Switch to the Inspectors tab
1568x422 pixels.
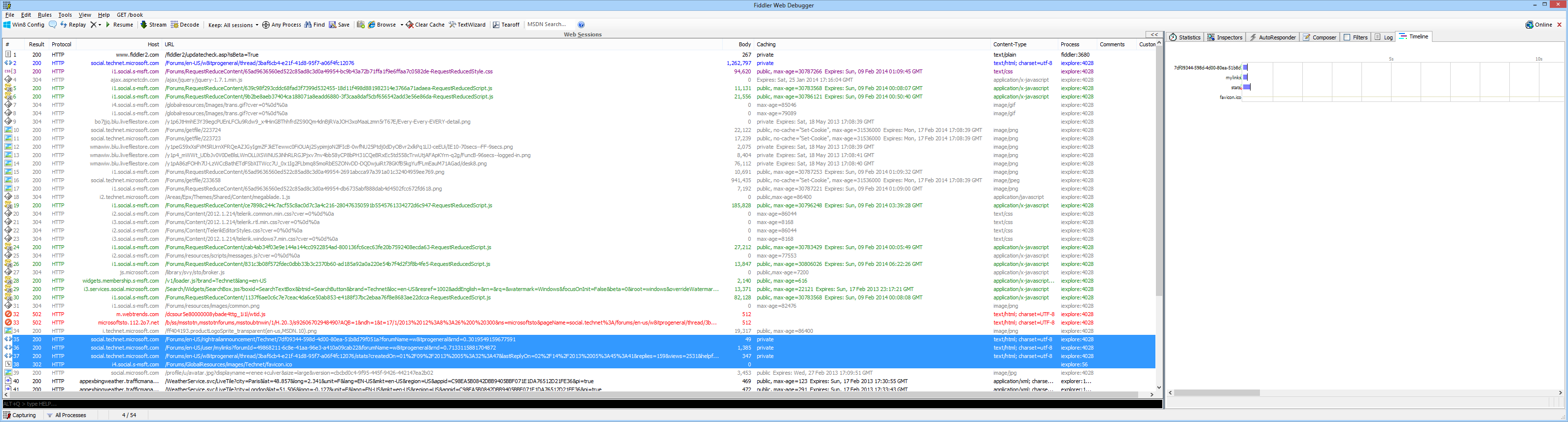pyautogui.click(x=1225, y=37)
